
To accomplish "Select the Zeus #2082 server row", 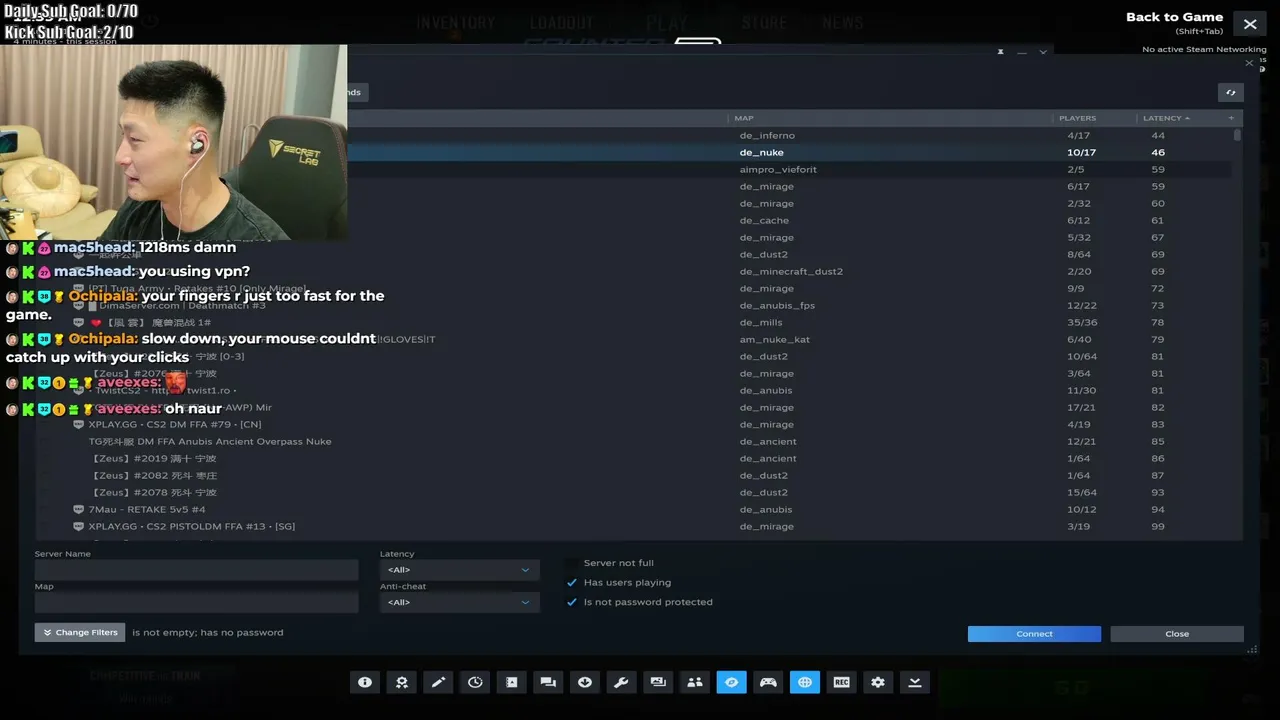I will click(x=635, y=475).
